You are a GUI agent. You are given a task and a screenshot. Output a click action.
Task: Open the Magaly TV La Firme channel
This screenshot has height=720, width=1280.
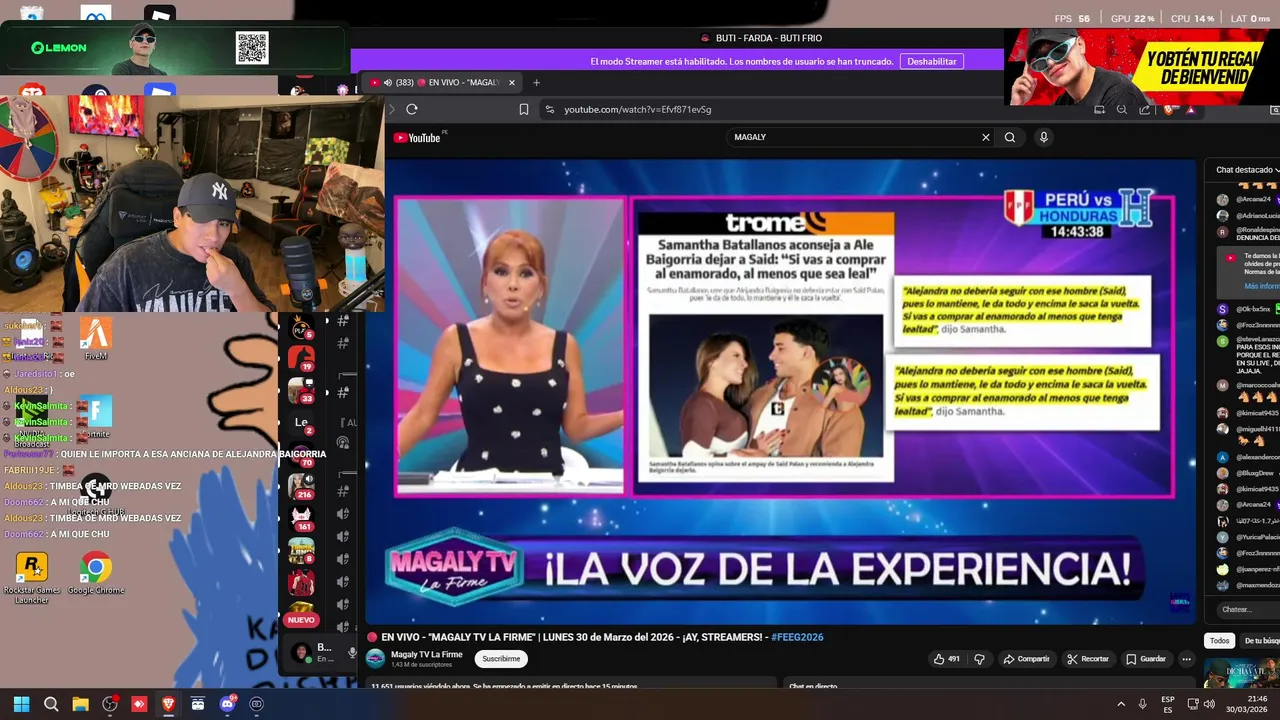(426, 654)
